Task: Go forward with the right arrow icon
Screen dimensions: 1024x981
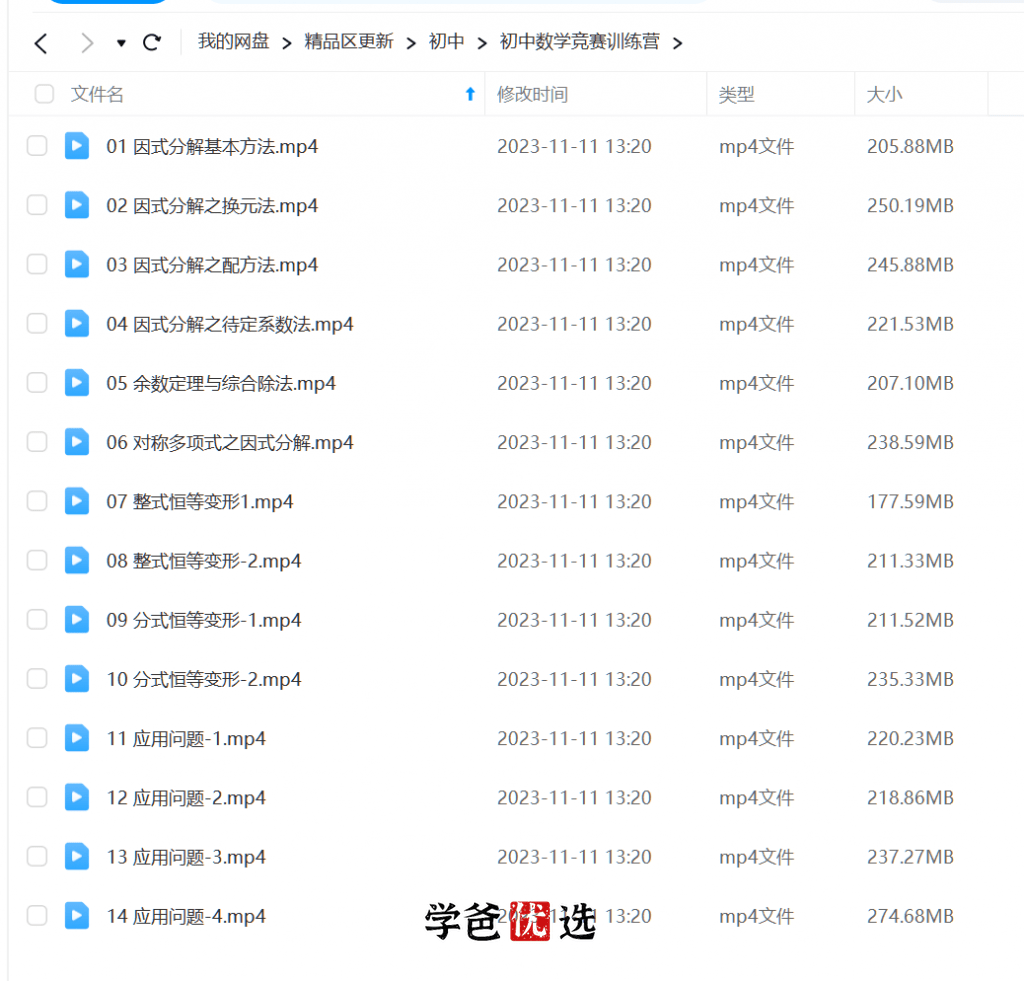Action: click(x=87, y=44)
